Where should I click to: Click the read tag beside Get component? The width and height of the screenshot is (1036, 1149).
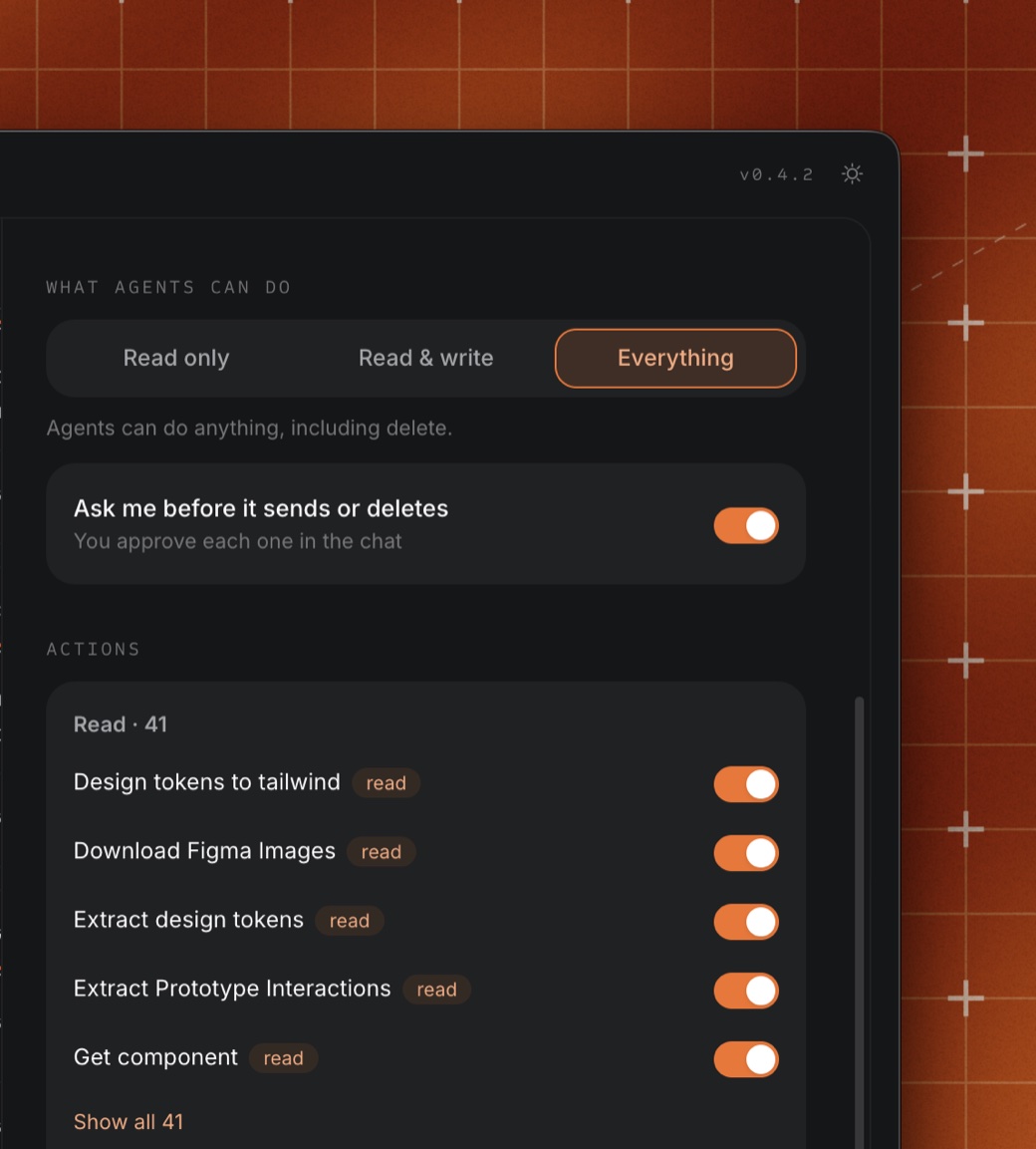tap(284, 1059)
